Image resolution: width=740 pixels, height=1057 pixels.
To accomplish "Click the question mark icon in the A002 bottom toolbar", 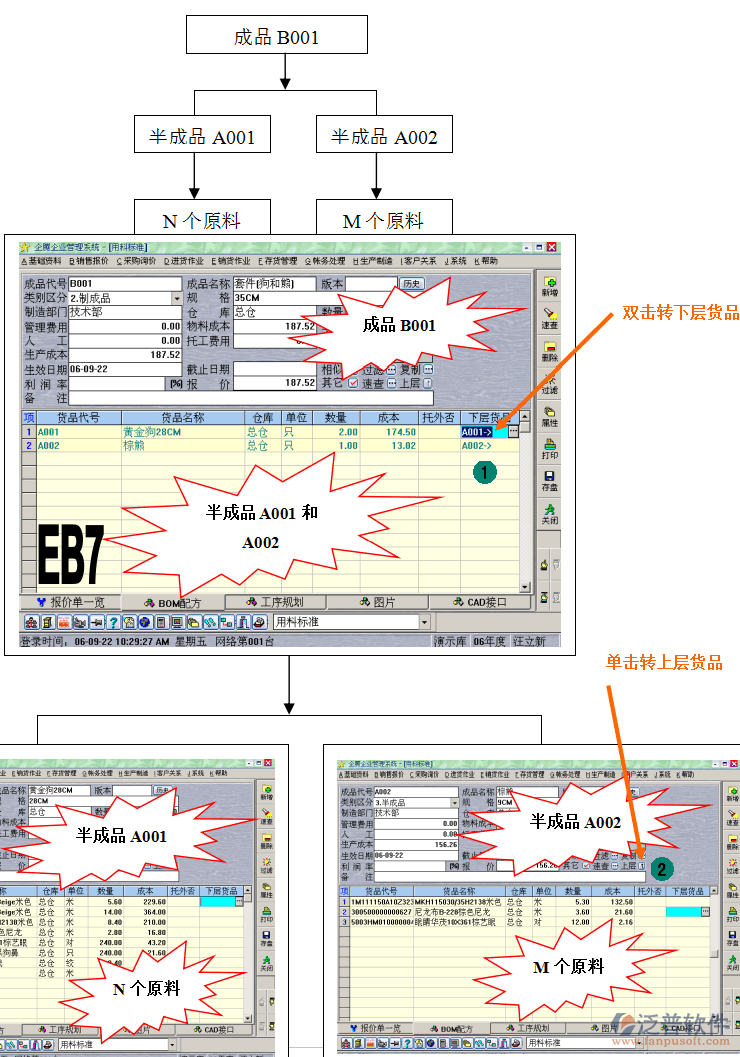I will click(x=406, y=1043).
